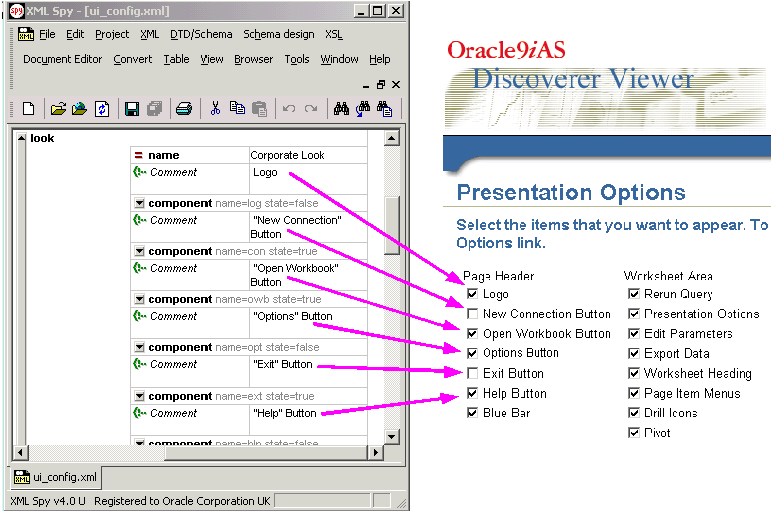This screenshot has width=773, height=514.
Task: Toggle the Rerun Query checkbox
Action: (634, 294)
